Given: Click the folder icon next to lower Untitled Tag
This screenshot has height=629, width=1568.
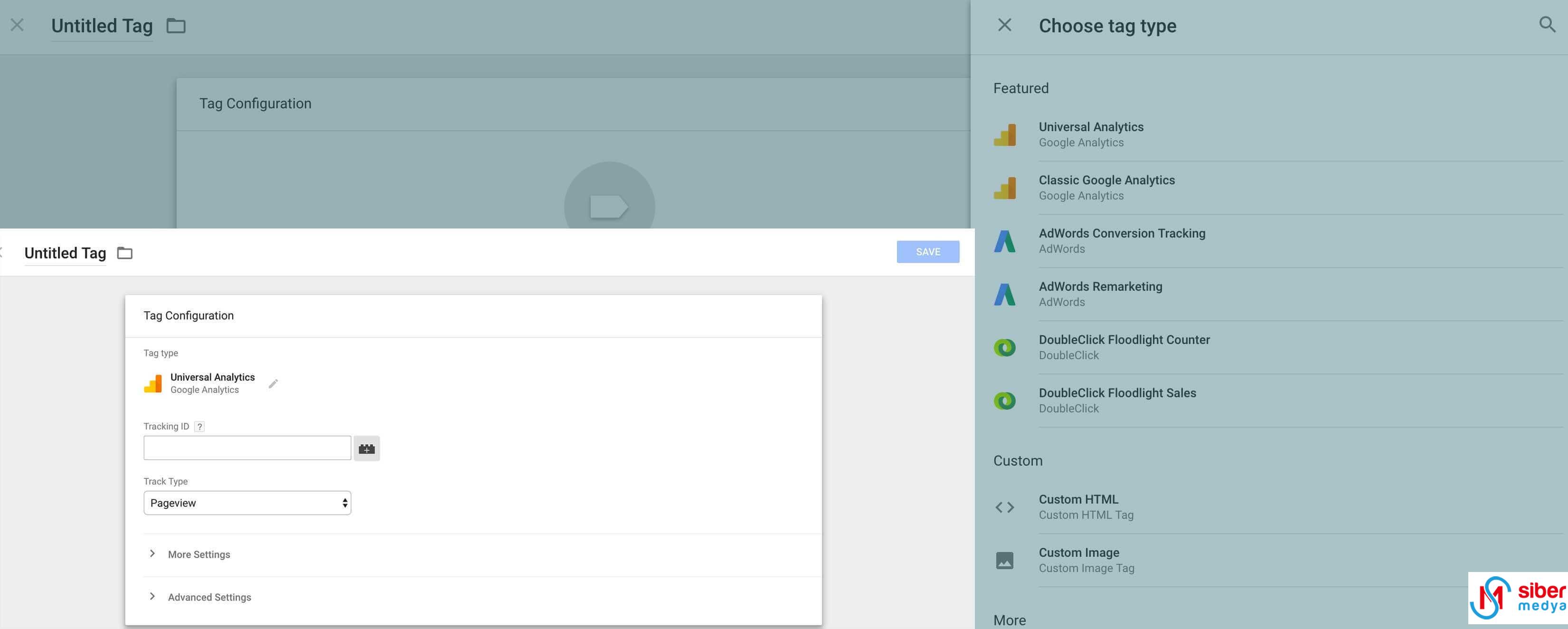Looking at the screenshot, I should click(125, 253).
